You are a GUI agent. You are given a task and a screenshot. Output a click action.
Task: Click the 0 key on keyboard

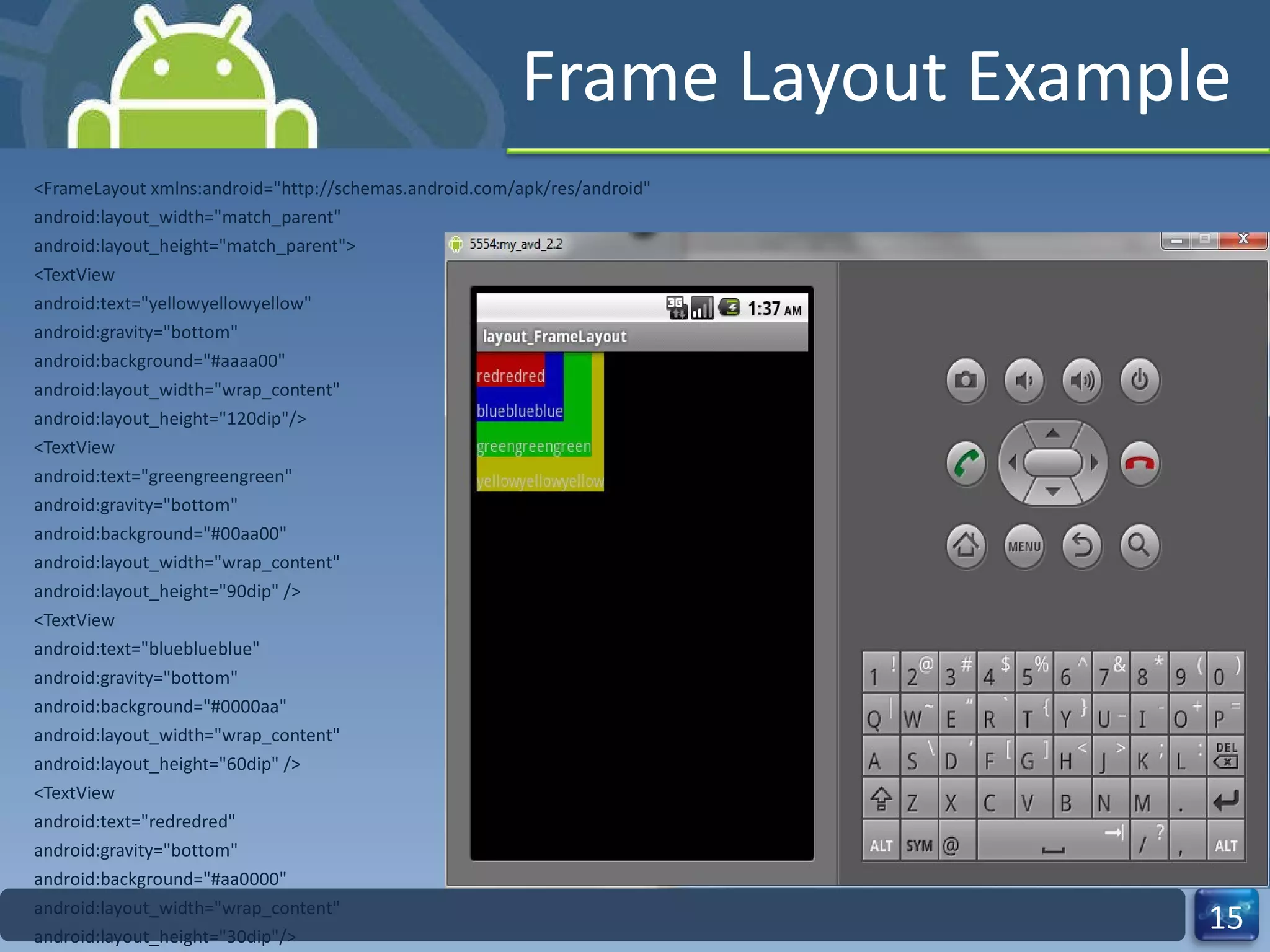tap(1225, 671)
